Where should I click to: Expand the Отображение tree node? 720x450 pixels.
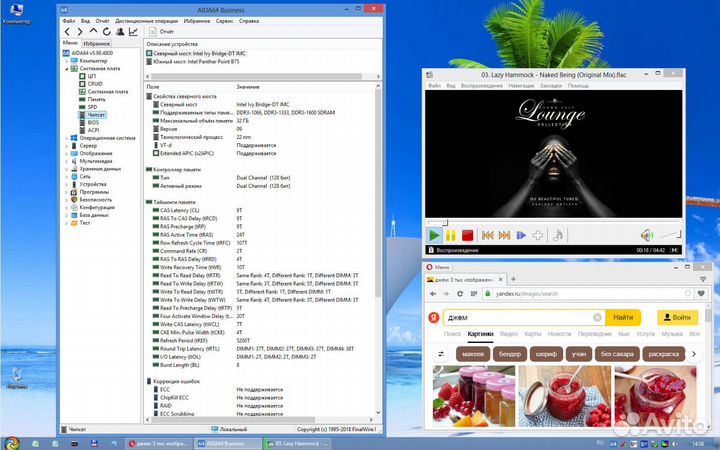[67, 154]
